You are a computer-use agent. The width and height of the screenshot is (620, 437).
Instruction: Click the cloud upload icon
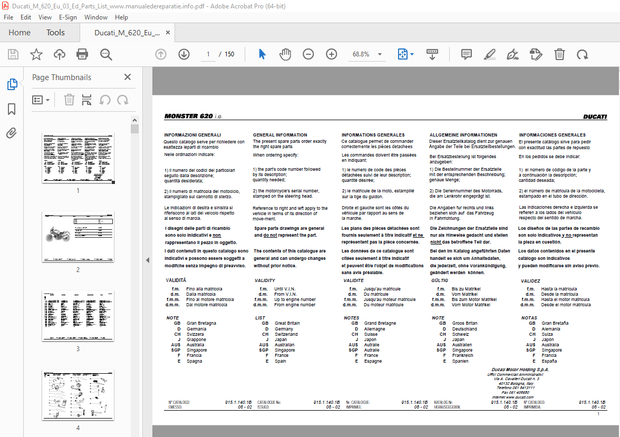pyautogui.click(x=59, y=54)
